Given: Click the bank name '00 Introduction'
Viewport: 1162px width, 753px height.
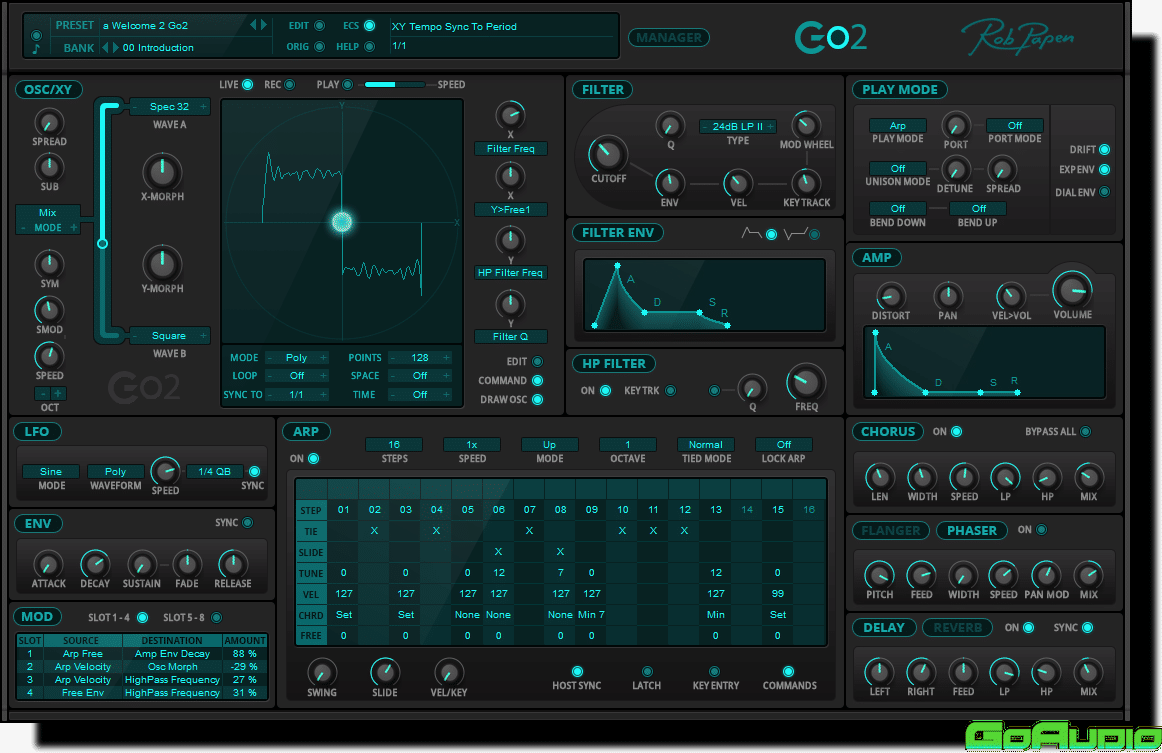Looking at the screenshot, I should 158,47.
